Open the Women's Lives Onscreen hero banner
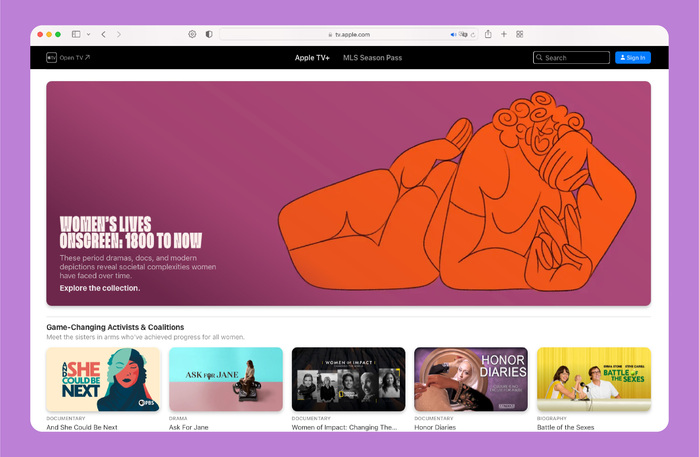The height and width of the screenshot is (457, 699). click(348, 193)
